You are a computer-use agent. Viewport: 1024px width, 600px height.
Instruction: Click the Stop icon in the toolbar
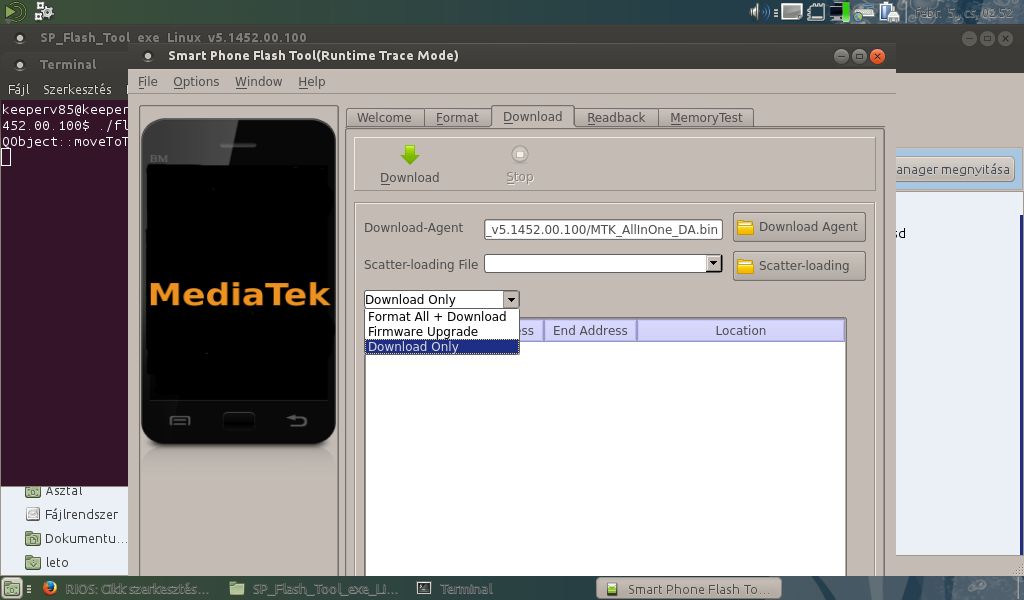pos(520,154)
